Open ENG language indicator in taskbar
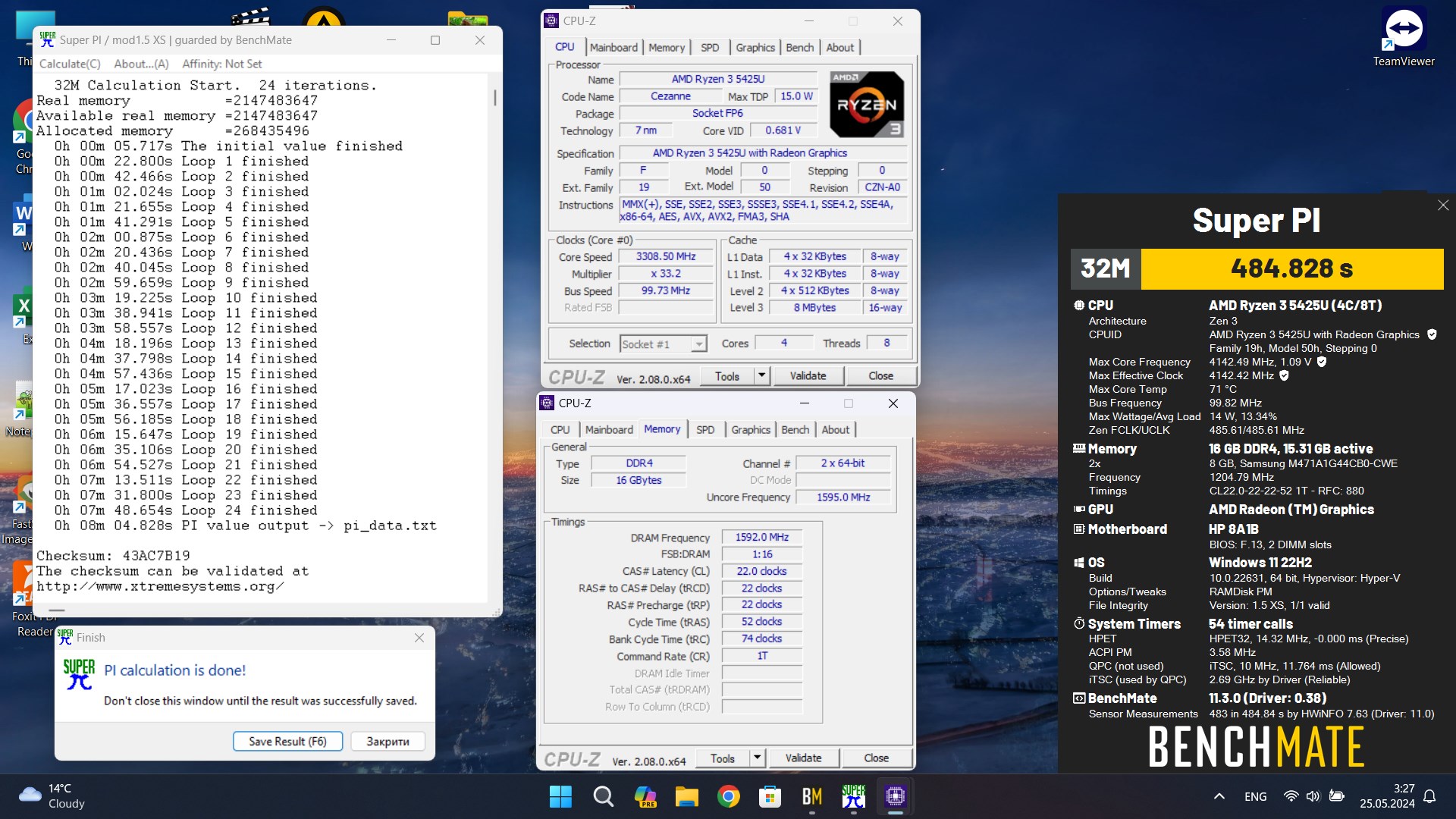The height and width of the screenshot is (819, 1456). (x=1255, y=796)
